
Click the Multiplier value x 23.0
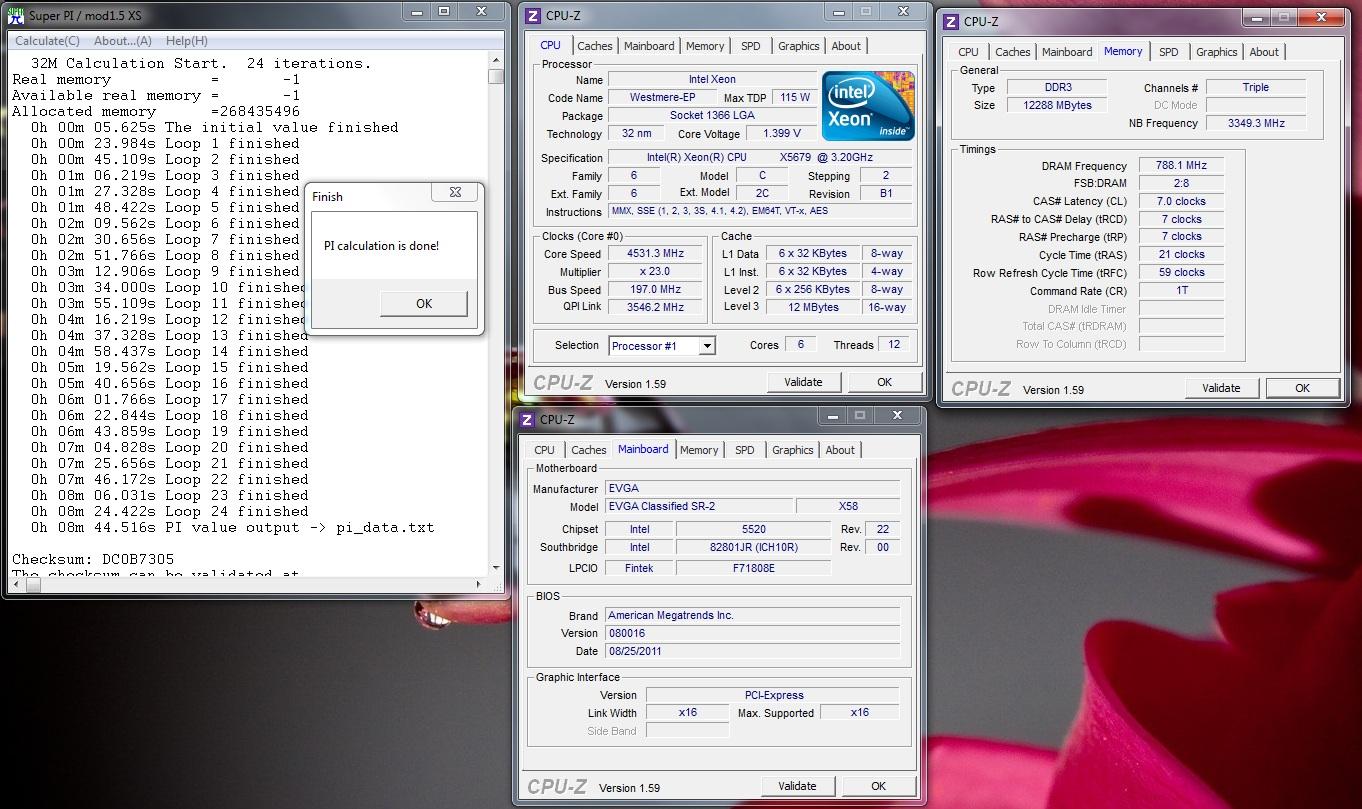[655, 272]
